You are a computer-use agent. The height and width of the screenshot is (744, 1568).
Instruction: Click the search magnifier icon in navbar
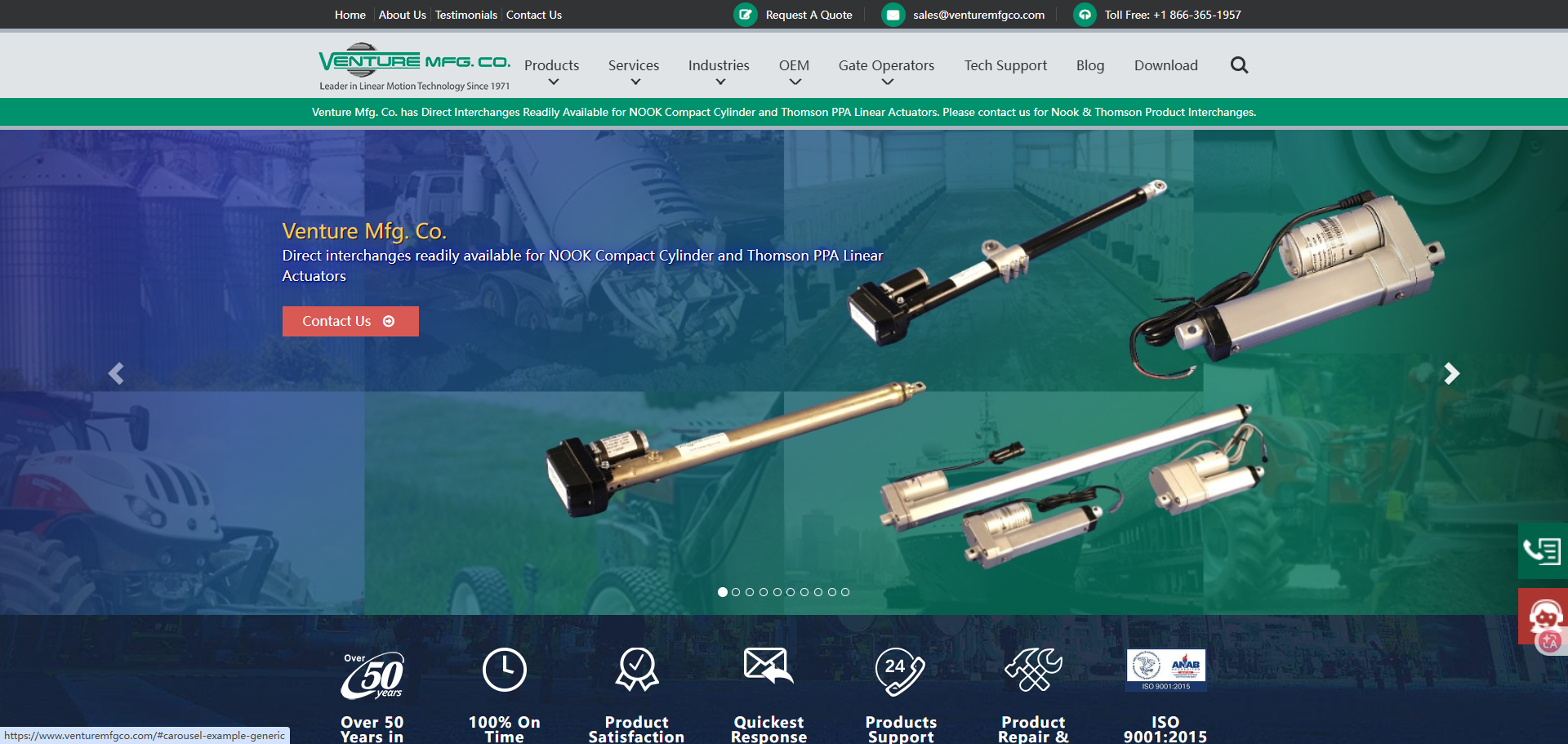pyautogui.click(x=1239, y=65)
